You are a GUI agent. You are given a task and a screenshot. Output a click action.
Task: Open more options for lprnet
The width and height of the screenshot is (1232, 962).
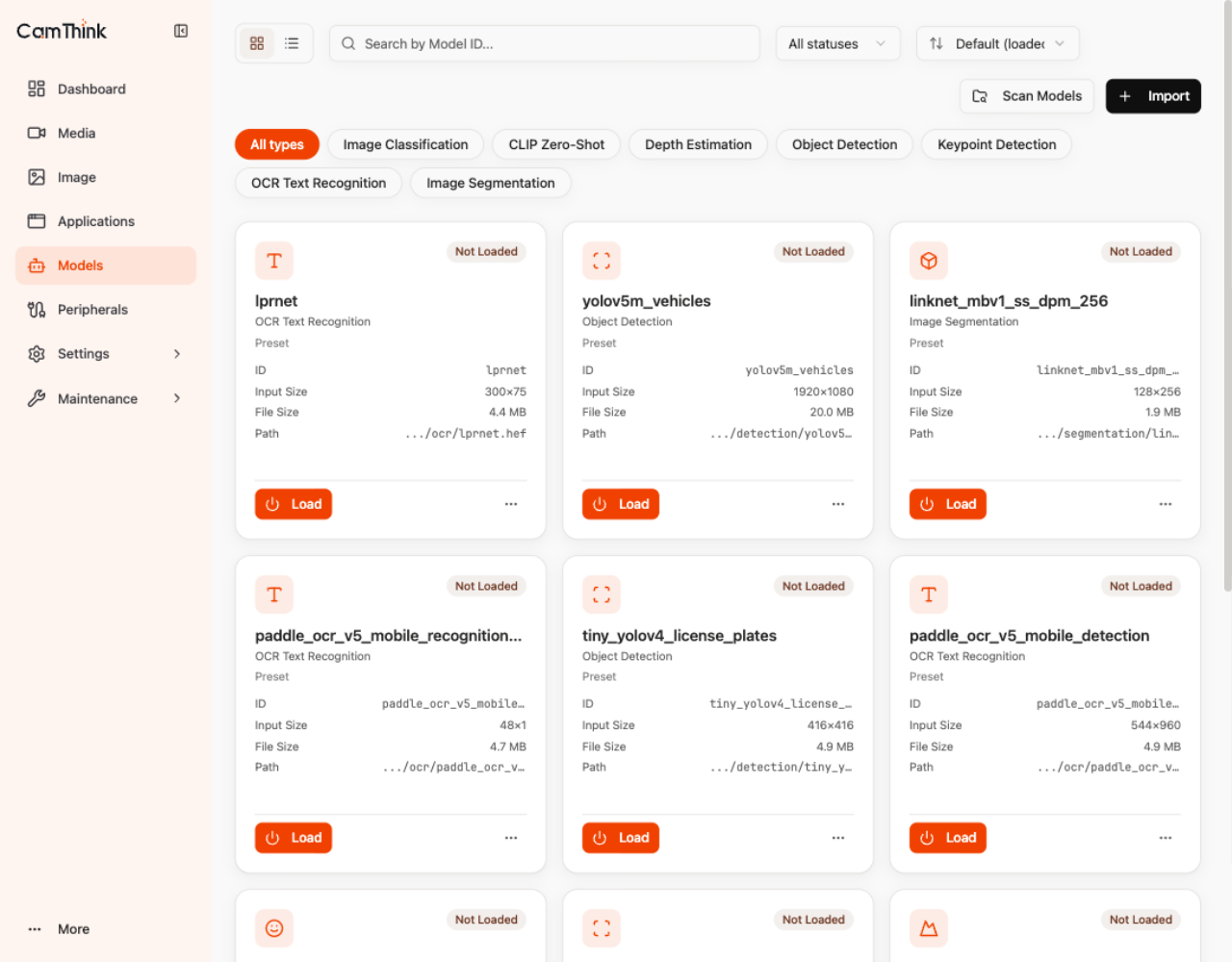tap(511, 504)
